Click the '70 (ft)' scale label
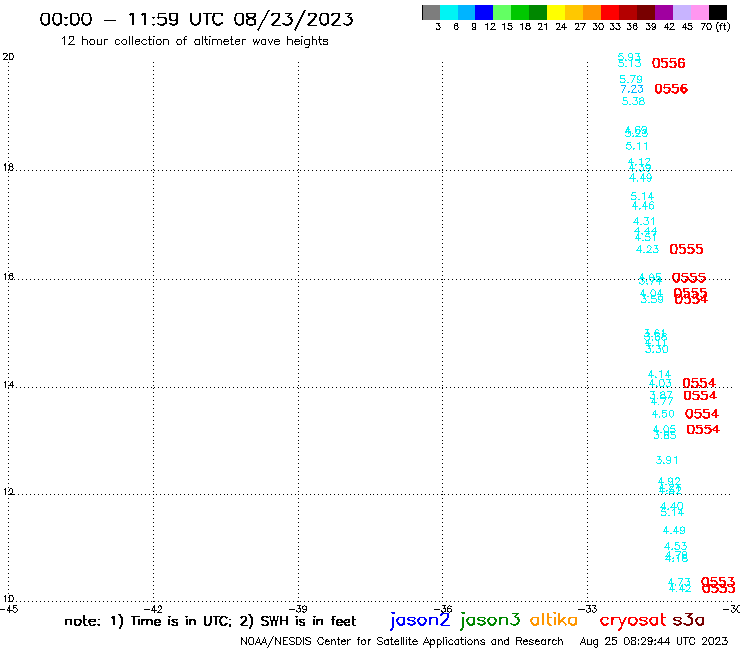This screenshot has width=740, height=650. [x=715, y=27]
